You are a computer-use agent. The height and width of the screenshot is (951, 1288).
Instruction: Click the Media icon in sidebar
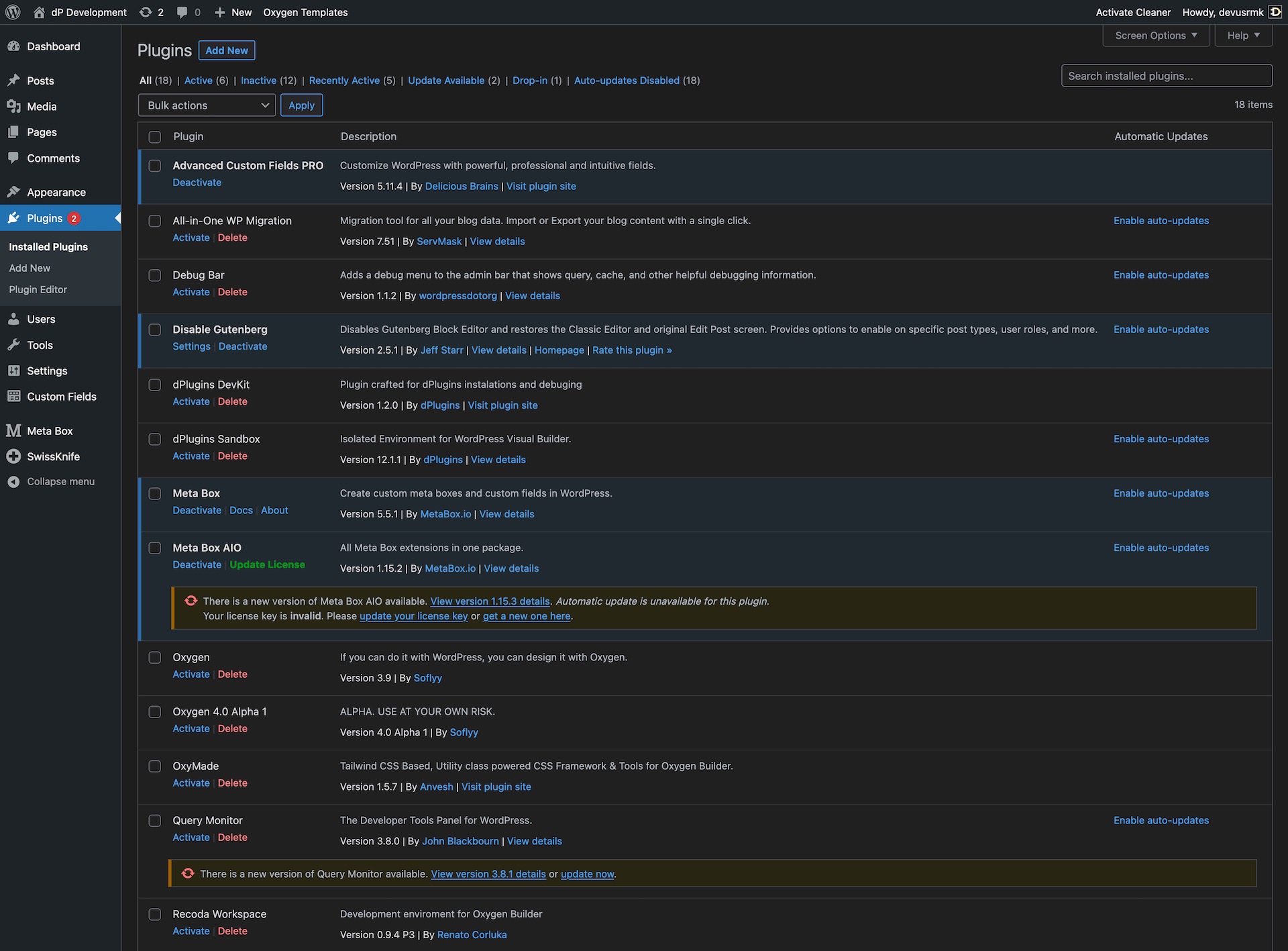click(x=13, y=106)
